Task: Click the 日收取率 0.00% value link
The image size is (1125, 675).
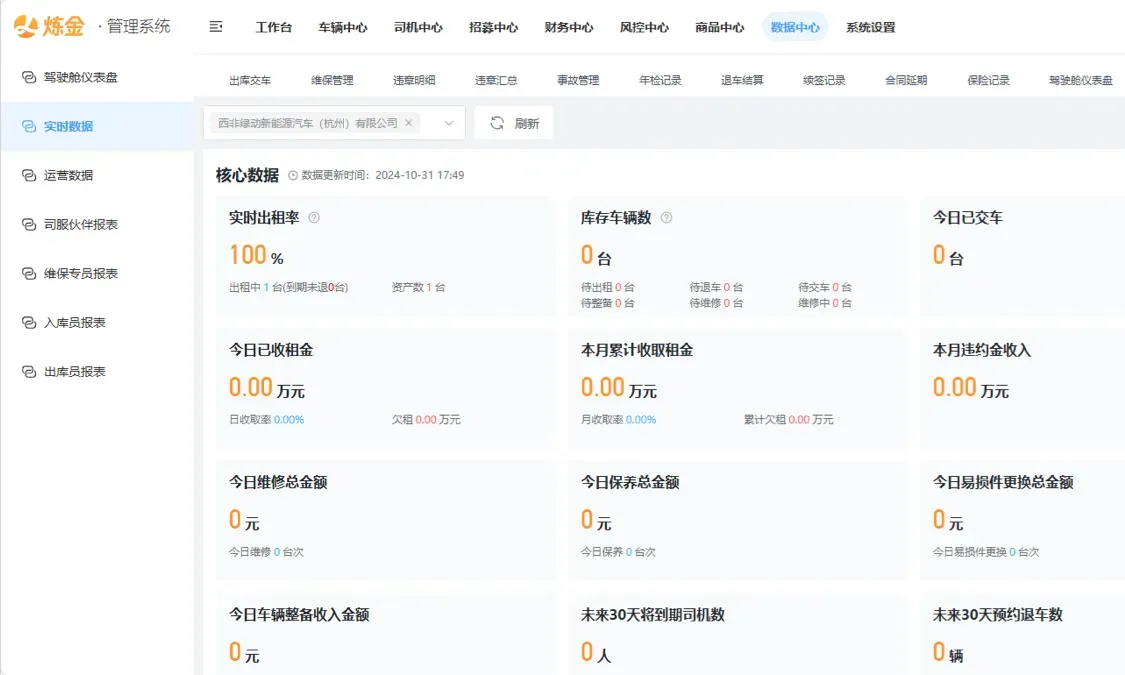Action: click(289, 420)
